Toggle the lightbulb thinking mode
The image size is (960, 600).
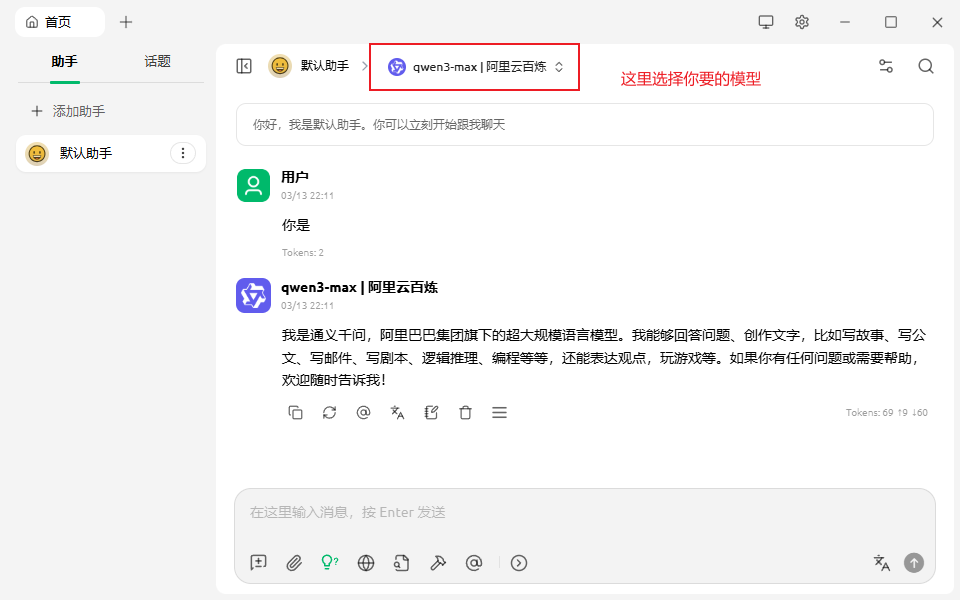coord(329,563)
